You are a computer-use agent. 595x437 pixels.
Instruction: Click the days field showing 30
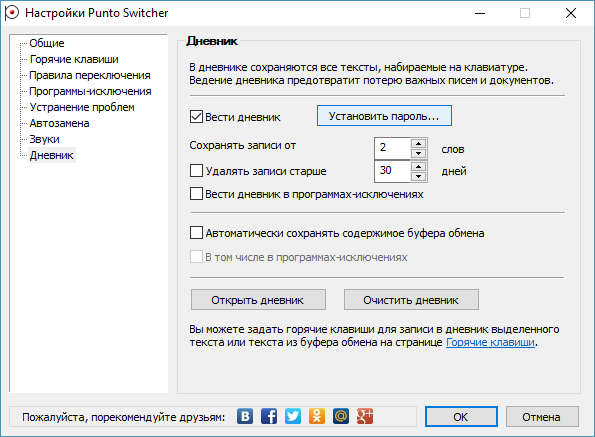[x=392, y=171]
